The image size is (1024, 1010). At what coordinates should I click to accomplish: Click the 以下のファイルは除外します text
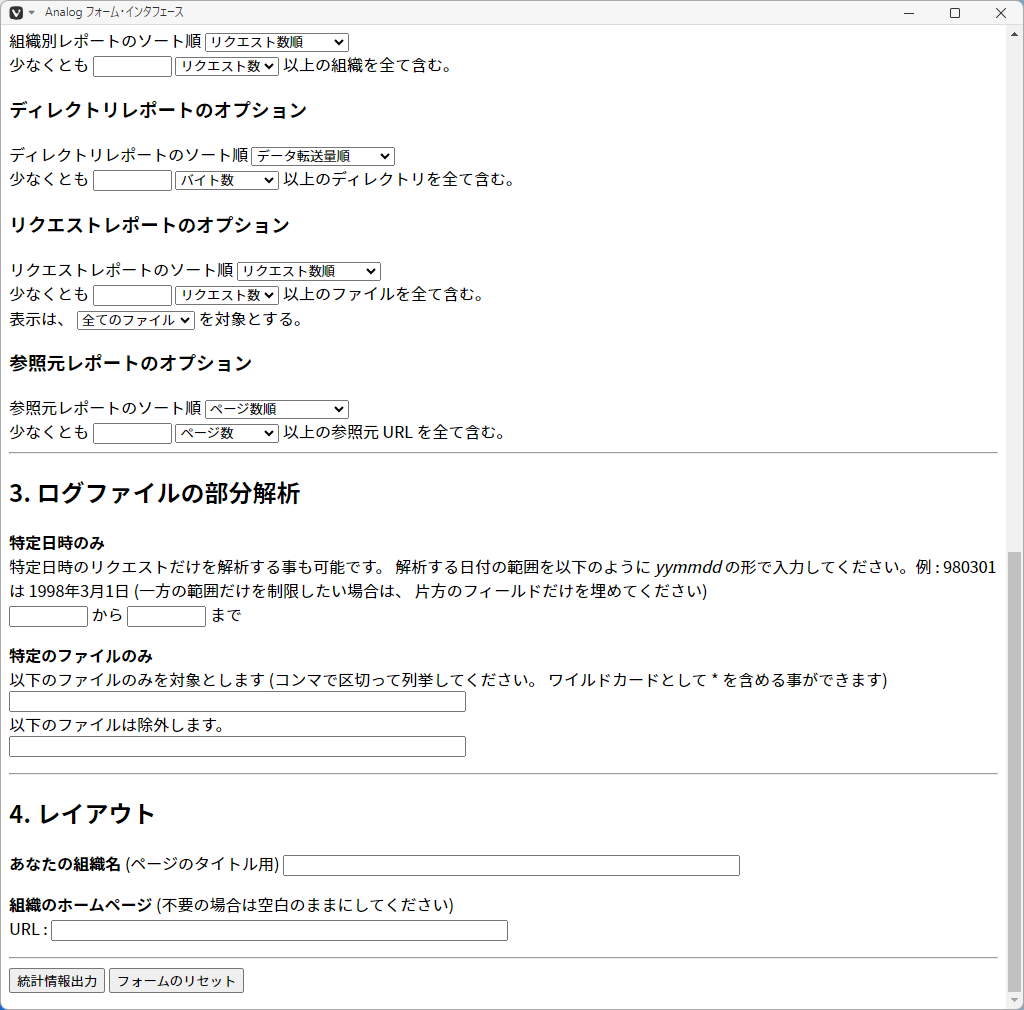(117, 725)
